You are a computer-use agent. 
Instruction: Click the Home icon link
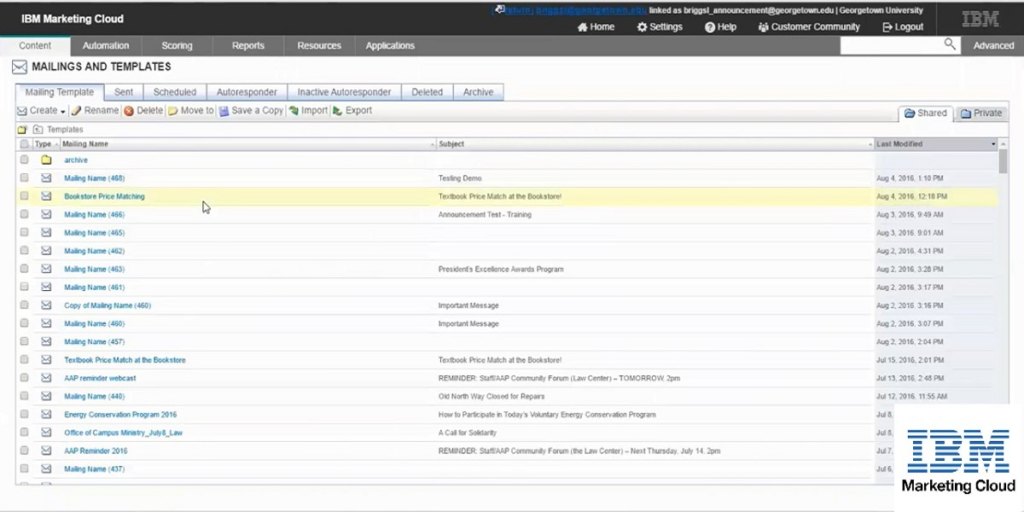596,27
